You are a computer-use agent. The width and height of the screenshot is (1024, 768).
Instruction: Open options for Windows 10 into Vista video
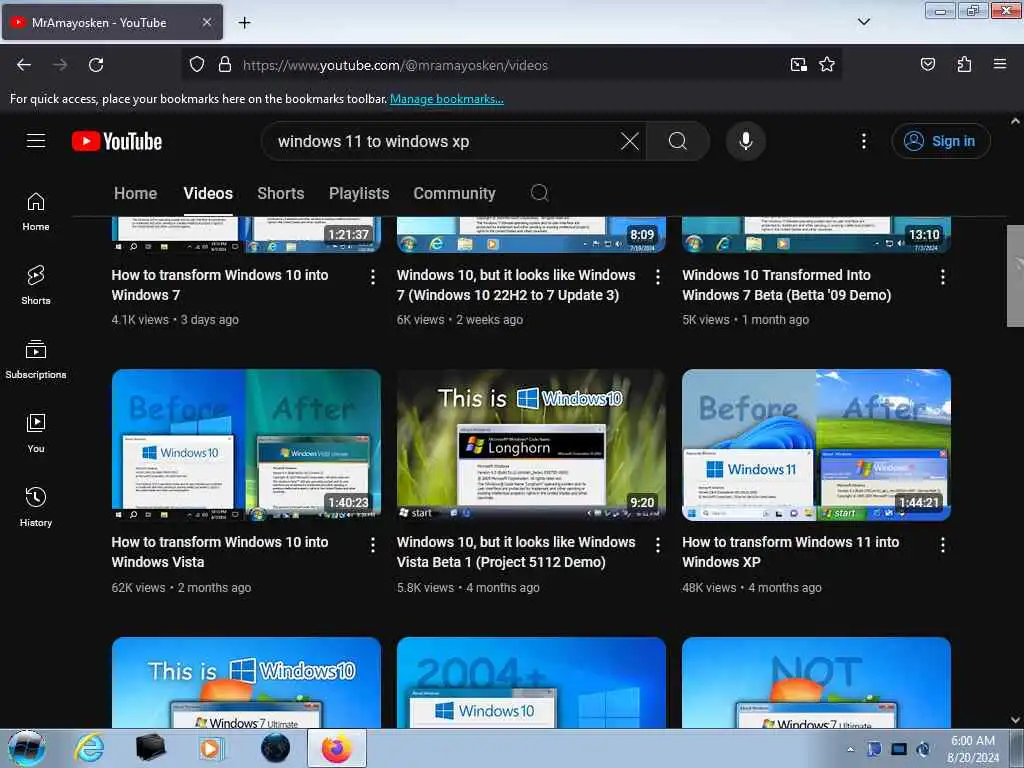coord(373,545)
